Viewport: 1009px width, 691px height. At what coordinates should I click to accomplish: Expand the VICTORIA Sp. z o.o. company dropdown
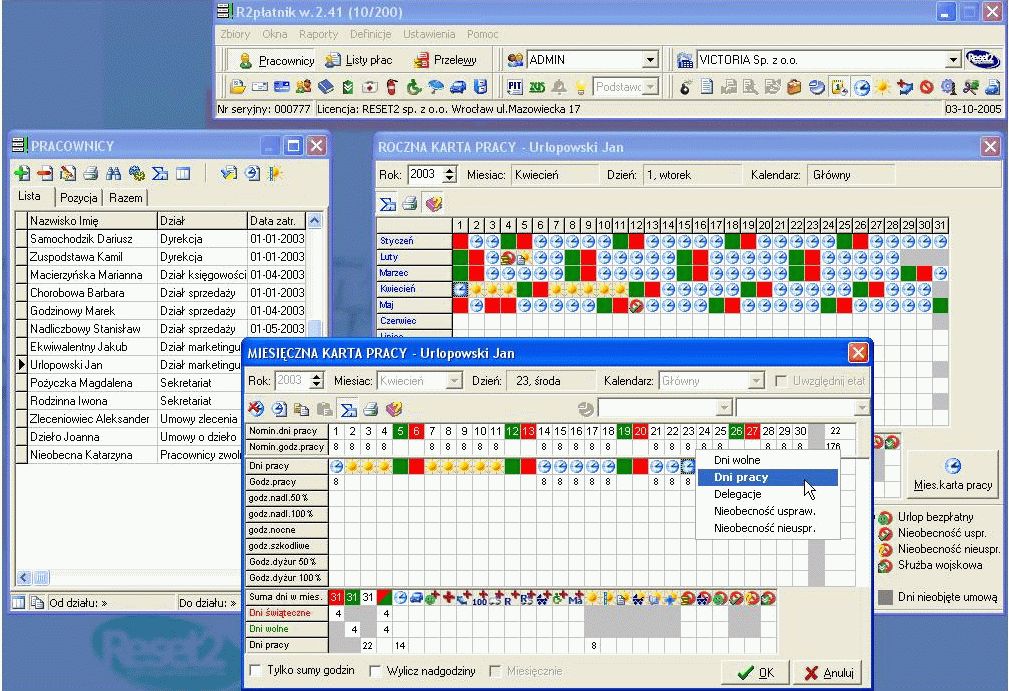click(953, 60)
